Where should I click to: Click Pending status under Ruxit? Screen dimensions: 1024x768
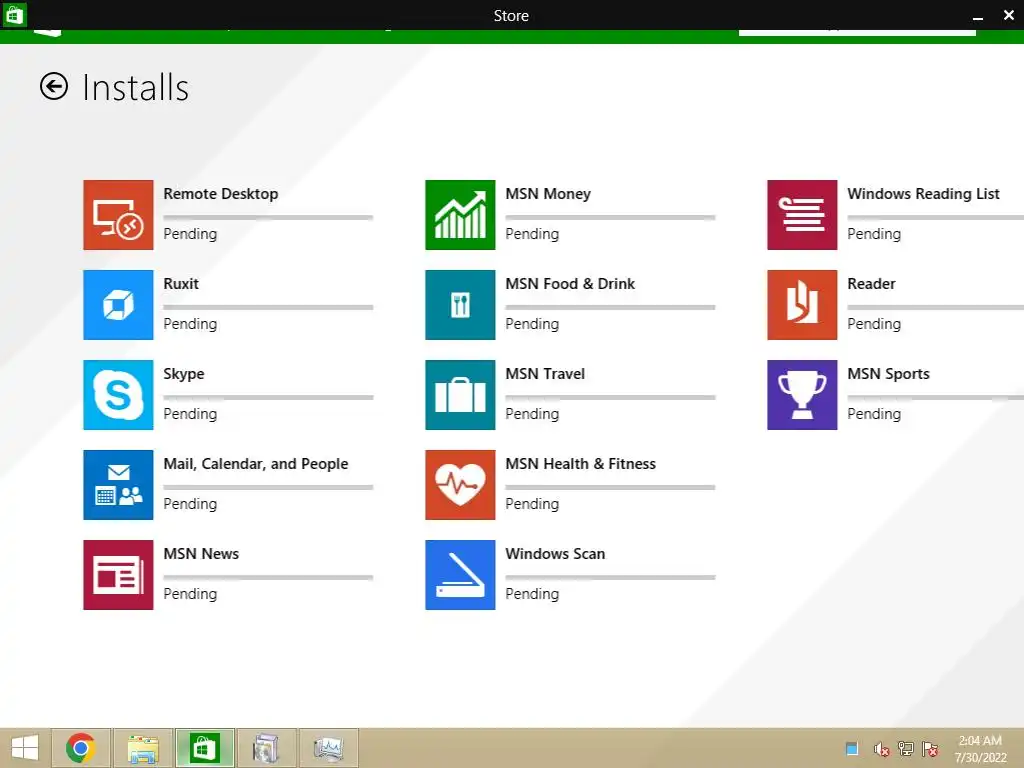[190, 324]
